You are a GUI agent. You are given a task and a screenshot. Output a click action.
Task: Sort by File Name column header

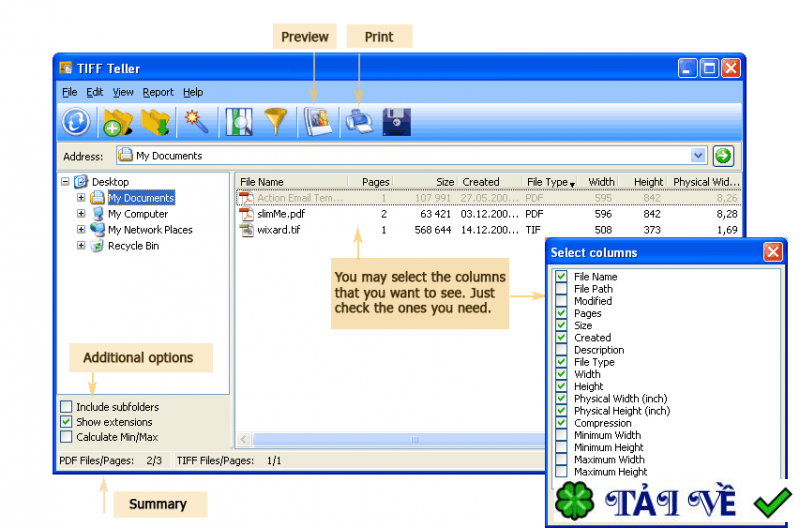(292, 182)
